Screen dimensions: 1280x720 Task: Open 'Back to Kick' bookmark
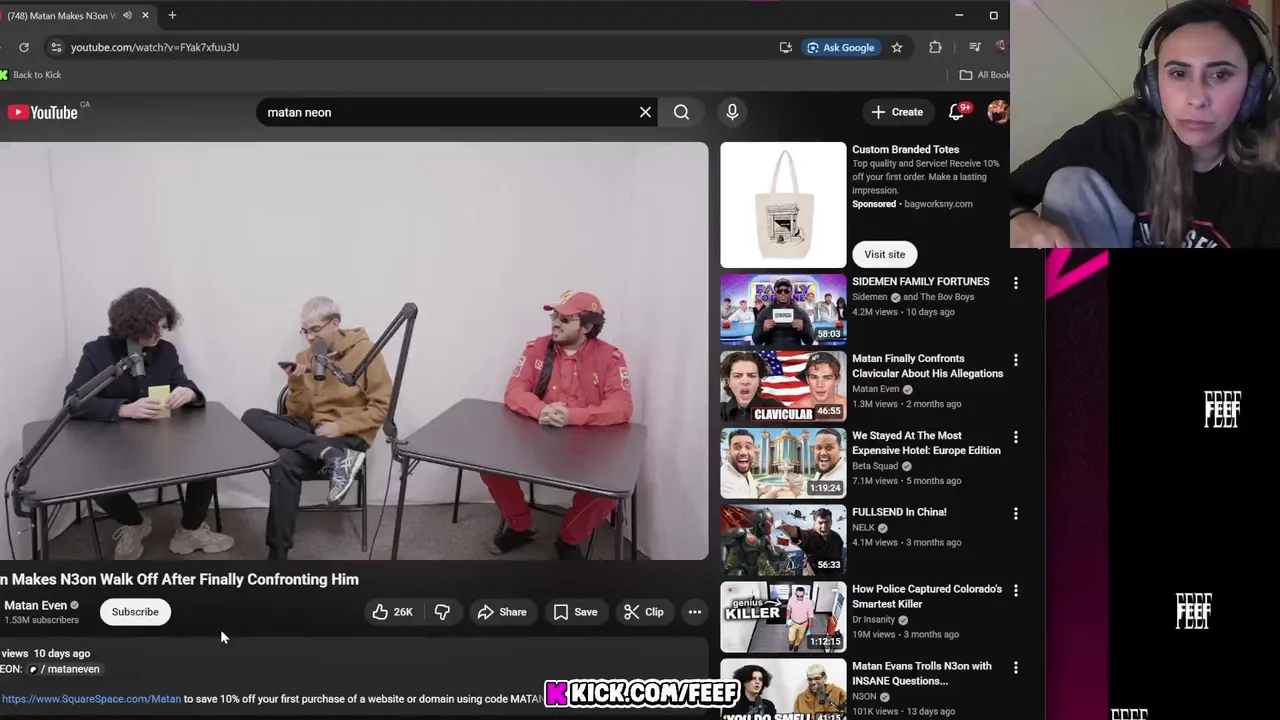pos(31,75)
